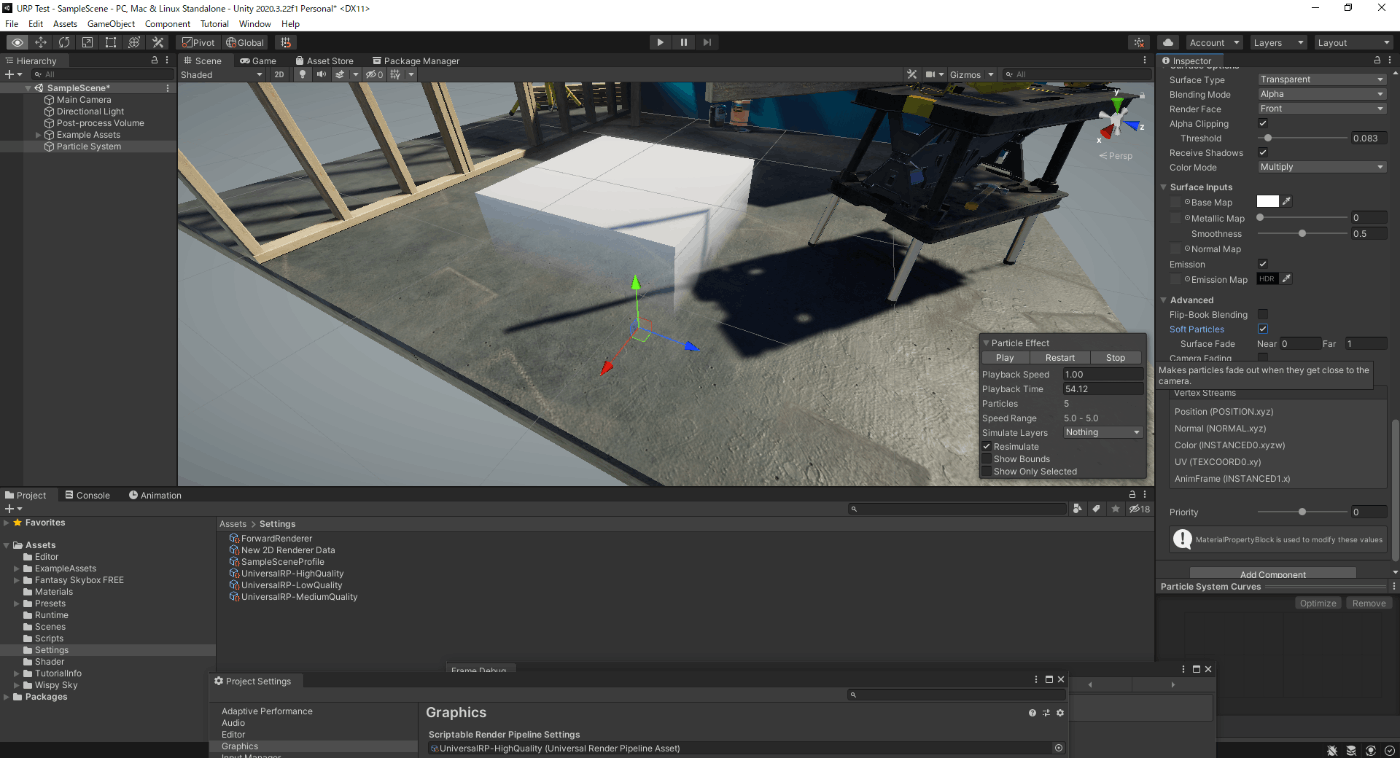1400x758 pixels.
Task: Toggle grid snapping toolbar icon
Action: pos(286,43)
